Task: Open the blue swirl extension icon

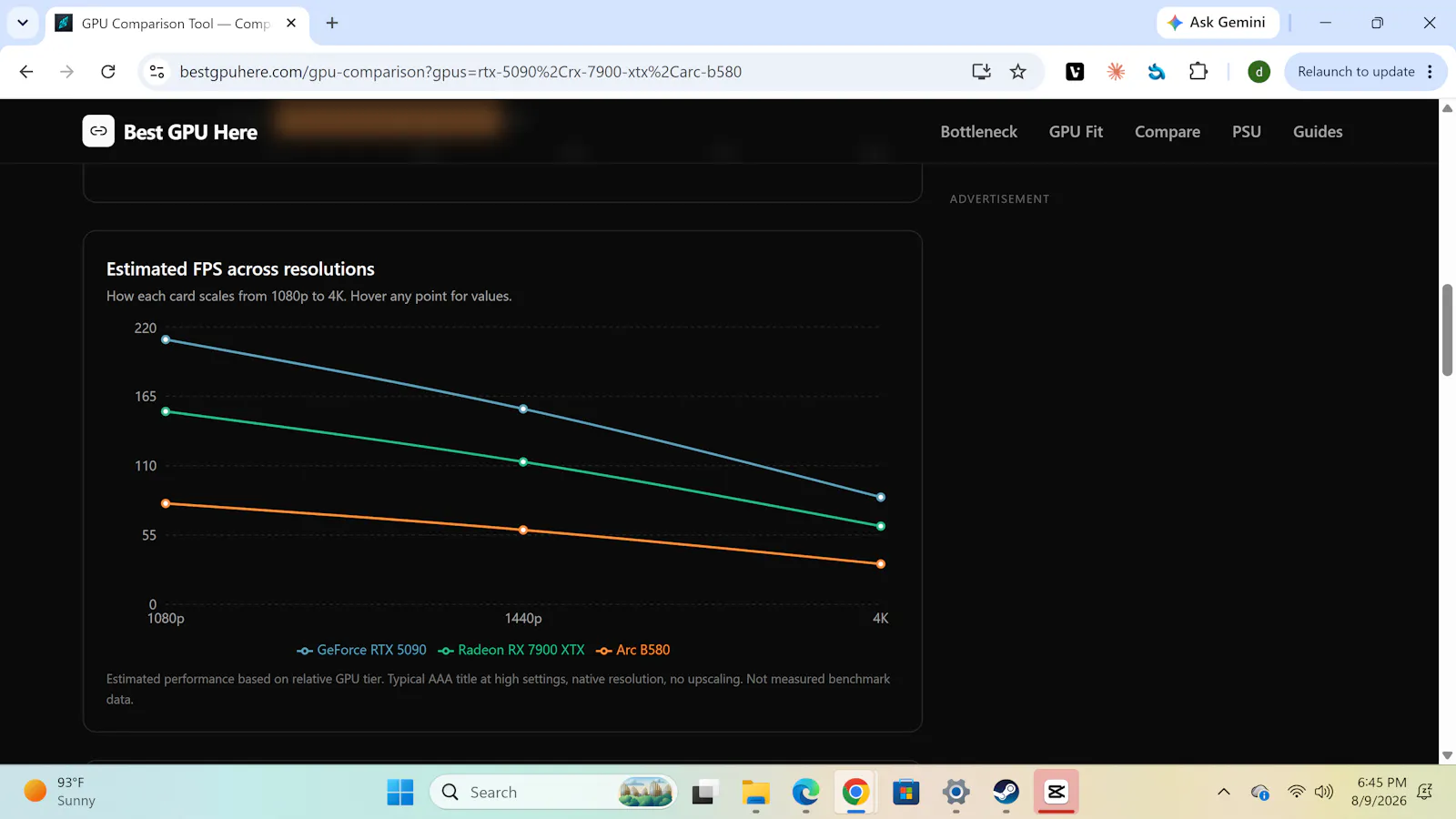Action: 1157,72
